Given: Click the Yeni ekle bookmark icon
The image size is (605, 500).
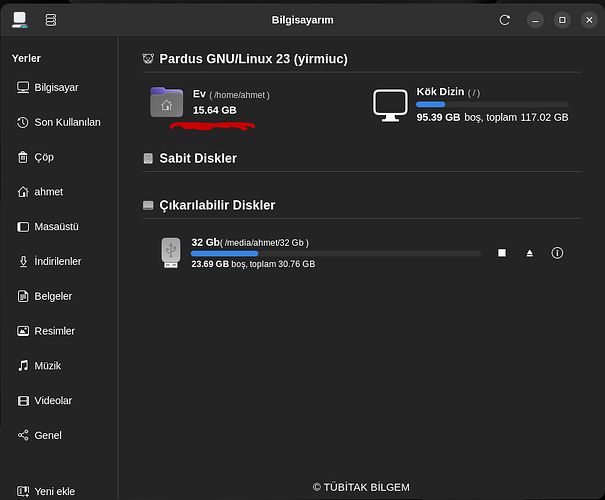Looking at the screenshot, I should [x=23, y=491].
